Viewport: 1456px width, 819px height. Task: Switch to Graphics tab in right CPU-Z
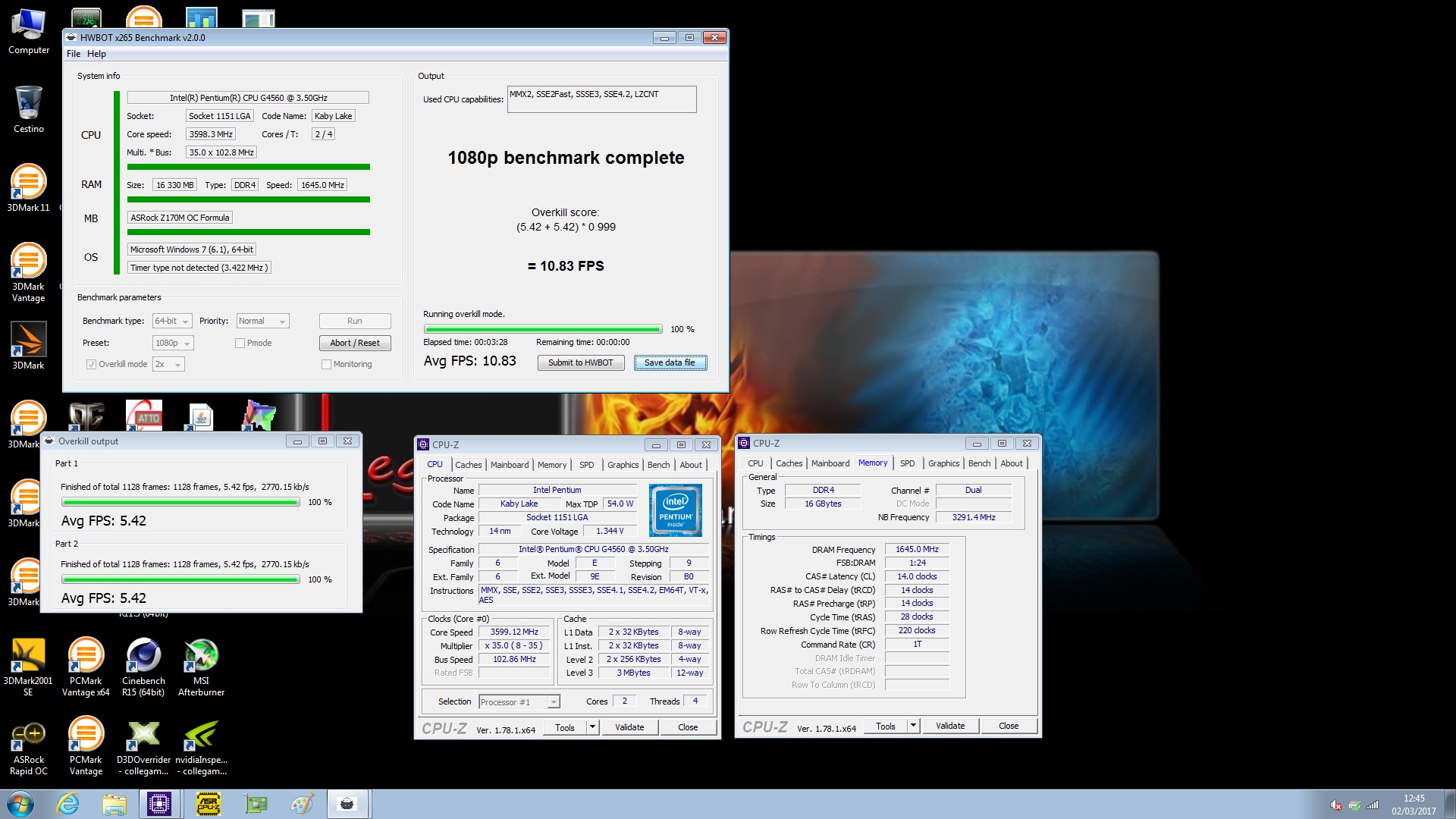point(943,463)
